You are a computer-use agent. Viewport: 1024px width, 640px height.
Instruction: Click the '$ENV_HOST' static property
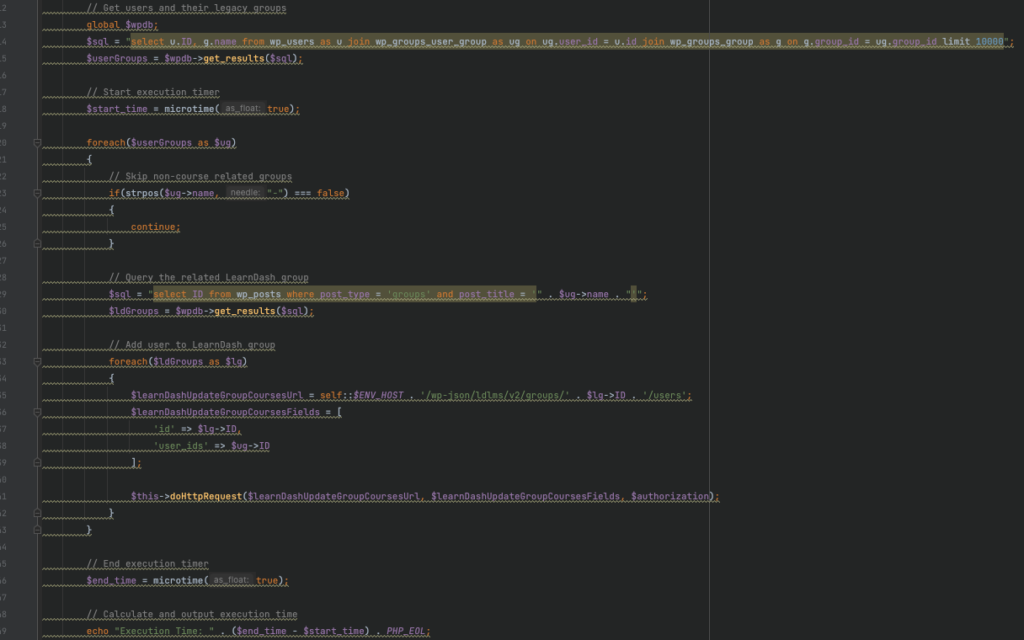click(378, 396)
